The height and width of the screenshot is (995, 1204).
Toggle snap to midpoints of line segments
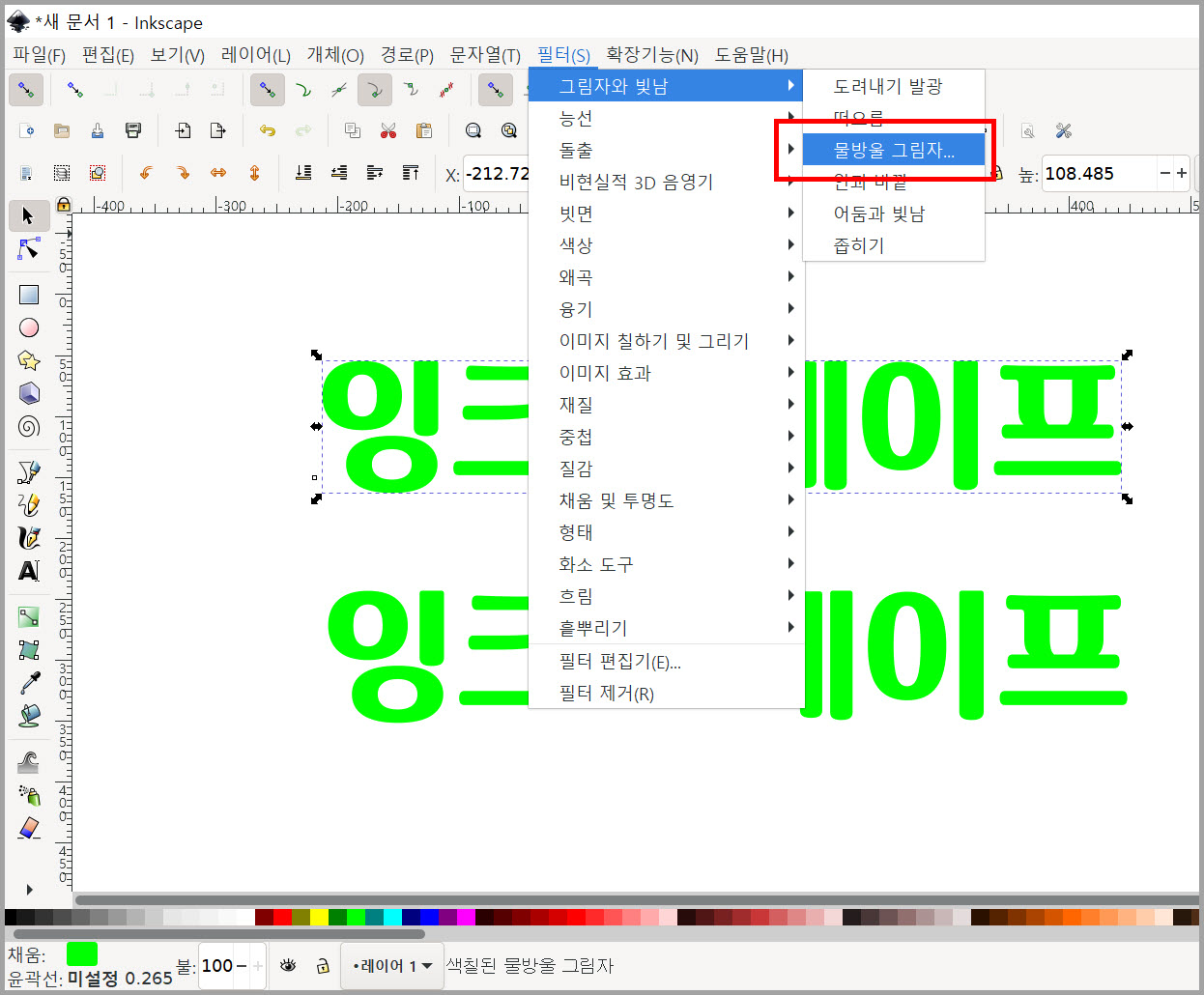[x=446, y=90]
